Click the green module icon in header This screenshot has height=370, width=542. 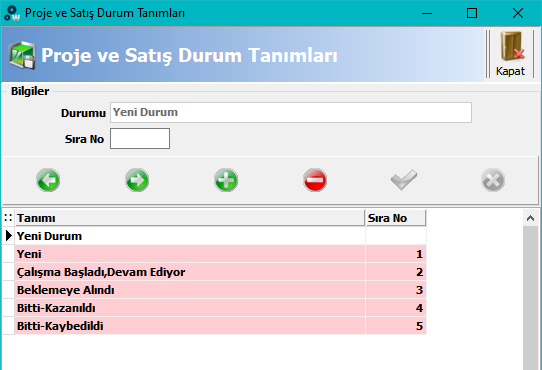(x=22, y=55)
